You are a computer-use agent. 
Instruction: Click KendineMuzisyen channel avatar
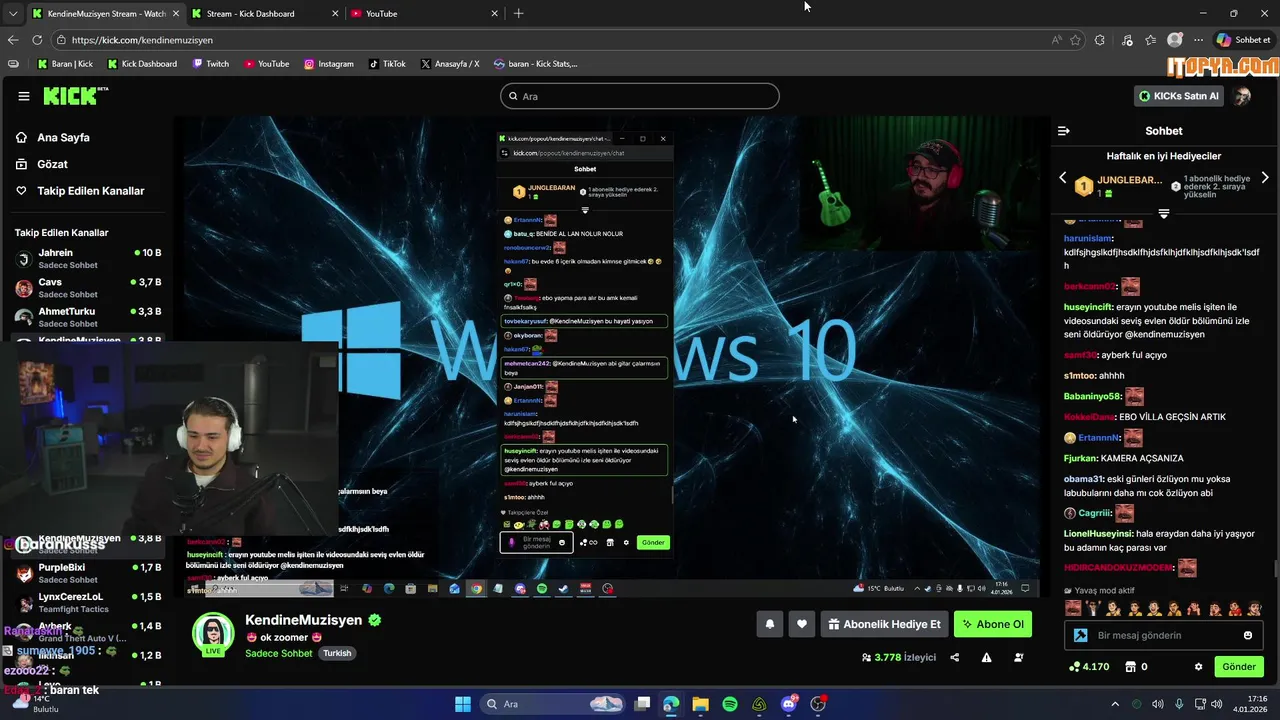tap(213, 634)
